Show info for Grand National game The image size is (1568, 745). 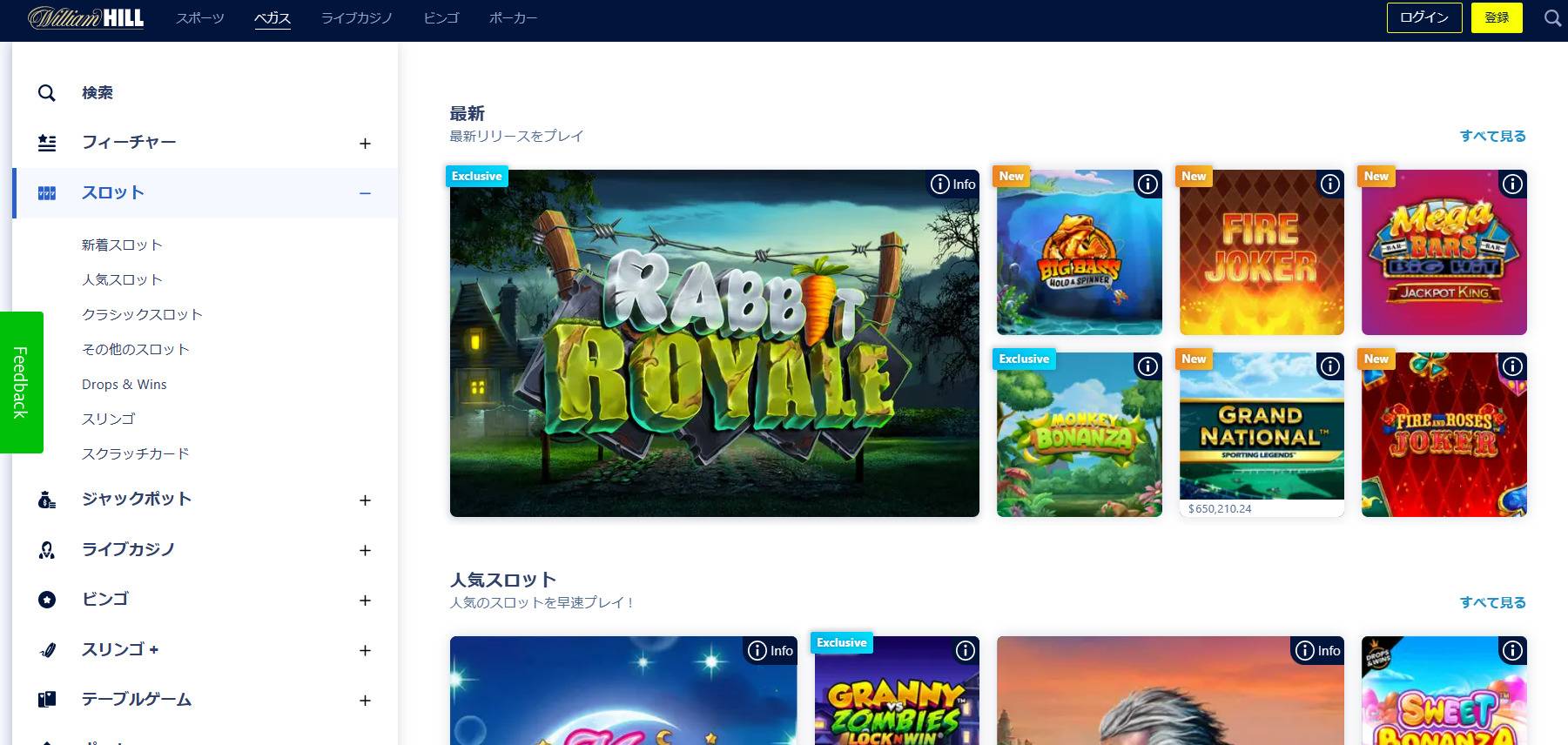coord(1330,366)
